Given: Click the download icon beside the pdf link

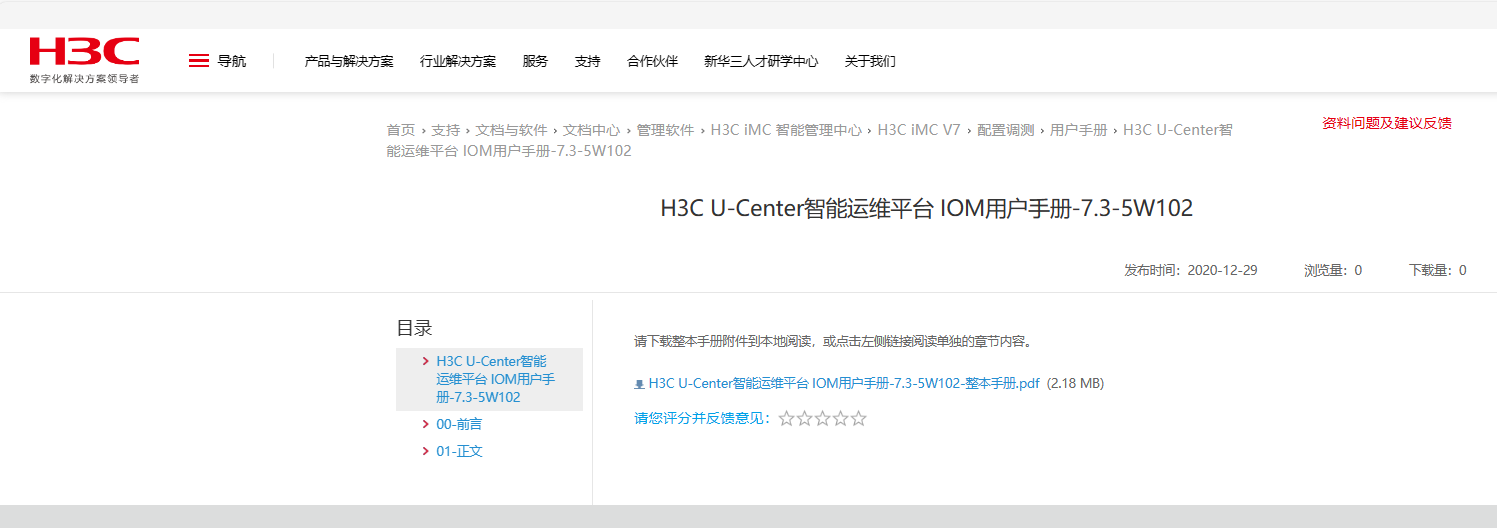Looking at the screenshot, I should click(x=639, y=384).
